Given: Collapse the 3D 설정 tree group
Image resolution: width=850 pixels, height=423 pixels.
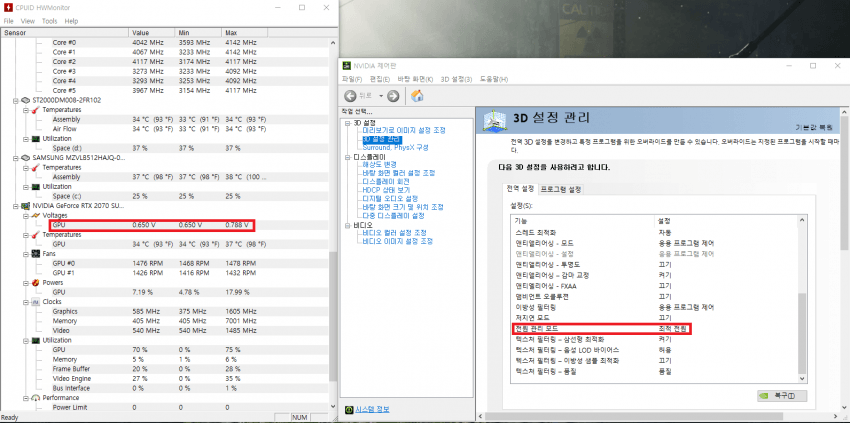Looking at the screenshot, I should coord(349,123).
